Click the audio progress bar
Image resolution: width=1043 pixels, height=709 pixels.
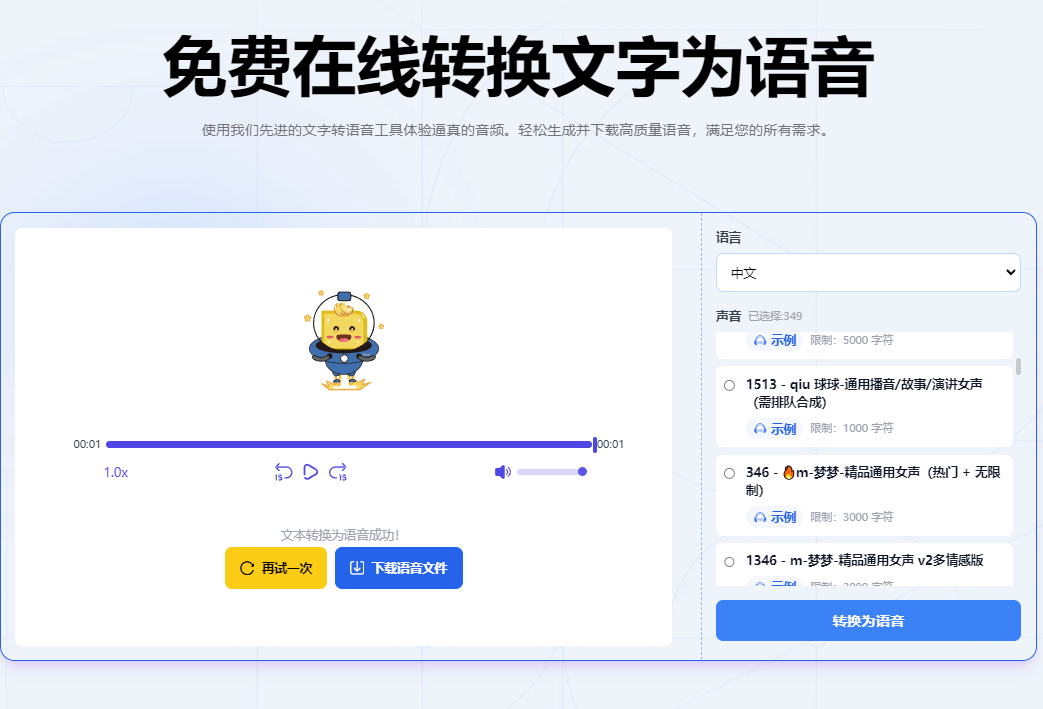[x=350, y=444]
